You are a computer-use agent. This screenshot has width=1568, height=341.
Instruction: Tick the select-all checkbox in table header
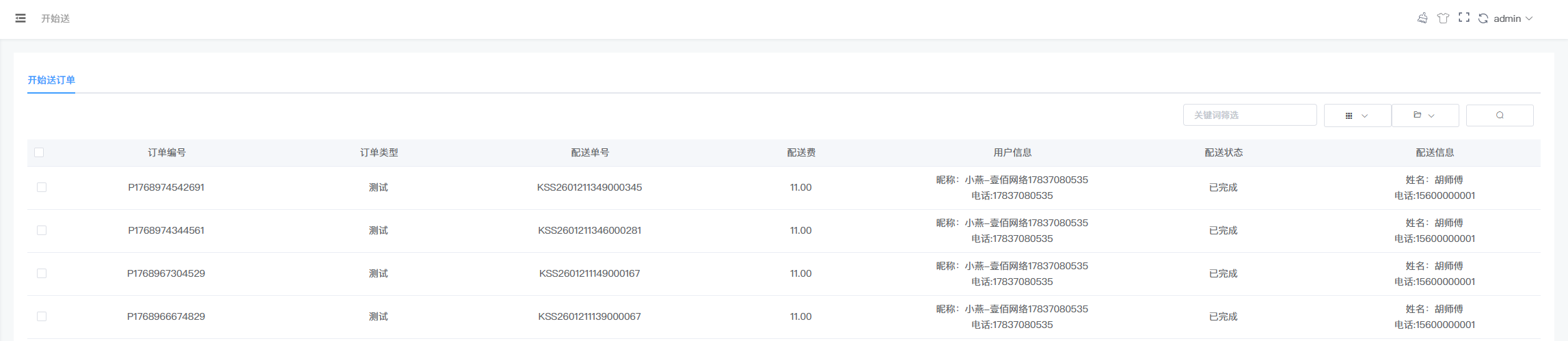39,152
